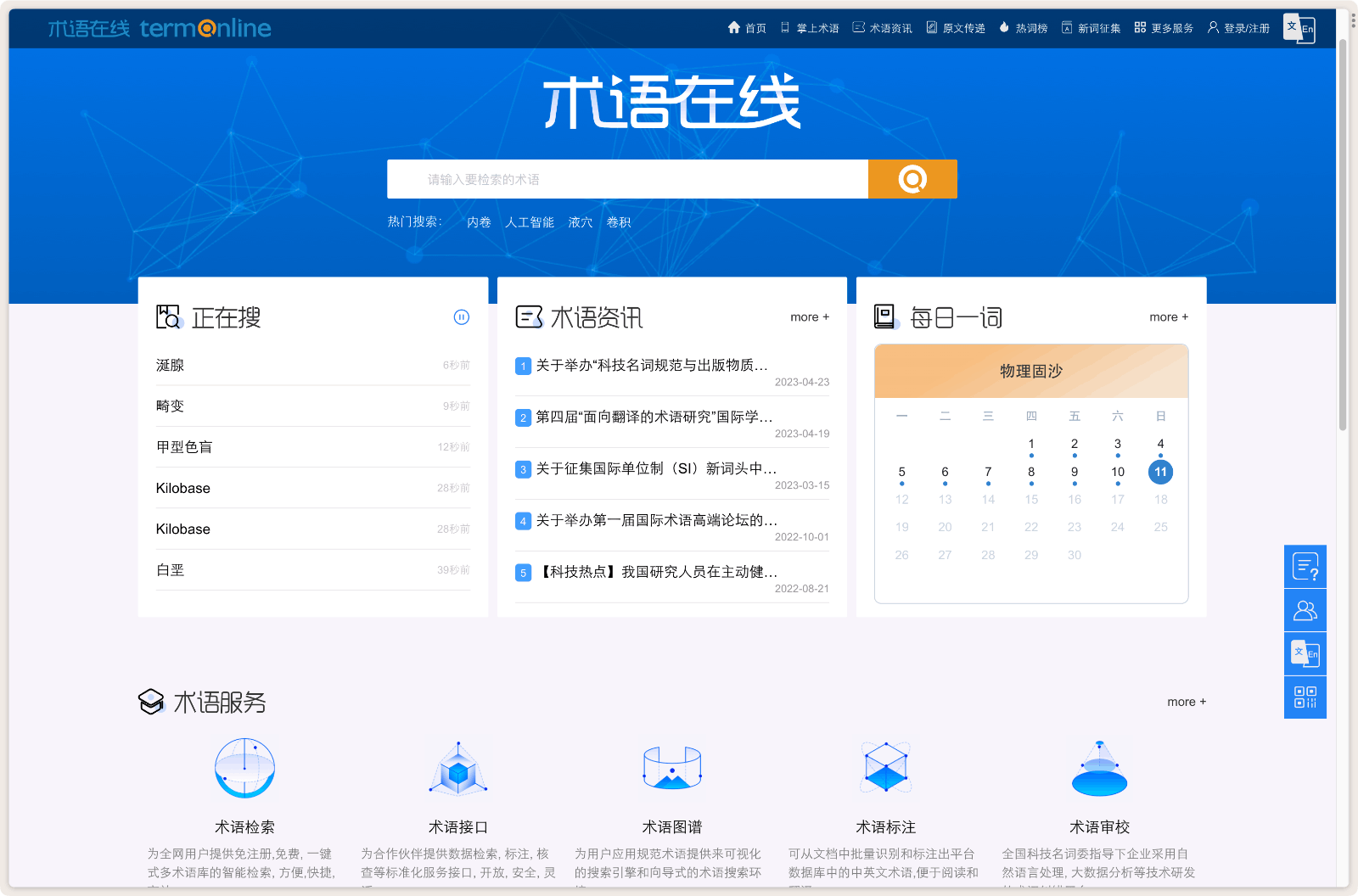The height and width of the screenshot is (896, 1358).
Task: Open 术语图谱 by clicking its icon
Action: pyautogui.click(x=672, y=768)
